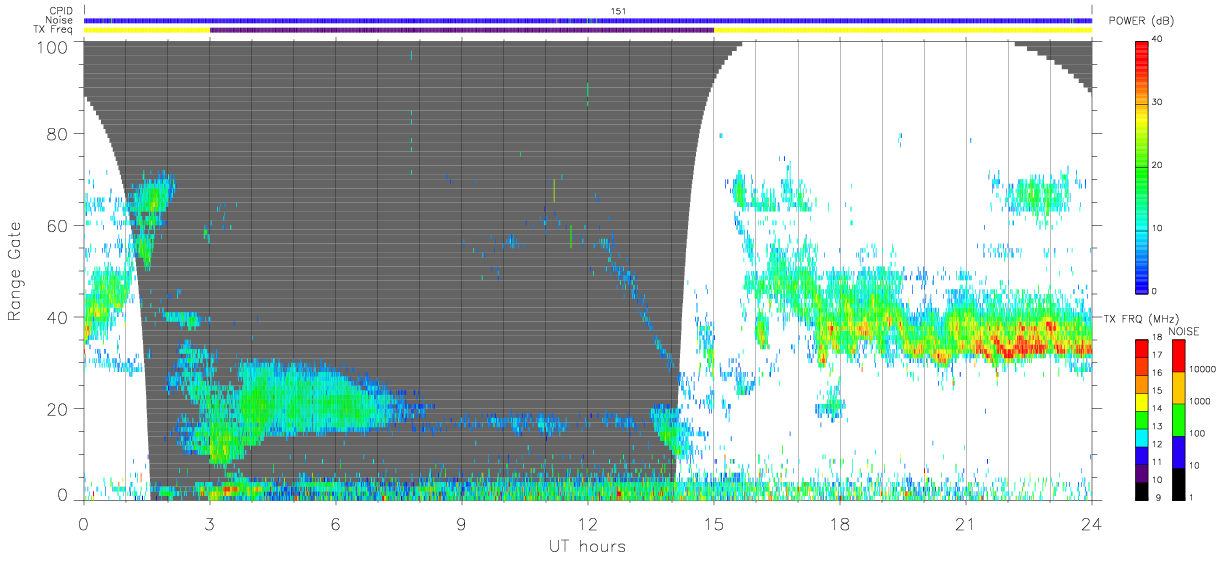Click the 1000 label on NOISE scale
This screenshot has height=567, width=1228.
[x=1201, y=401]
